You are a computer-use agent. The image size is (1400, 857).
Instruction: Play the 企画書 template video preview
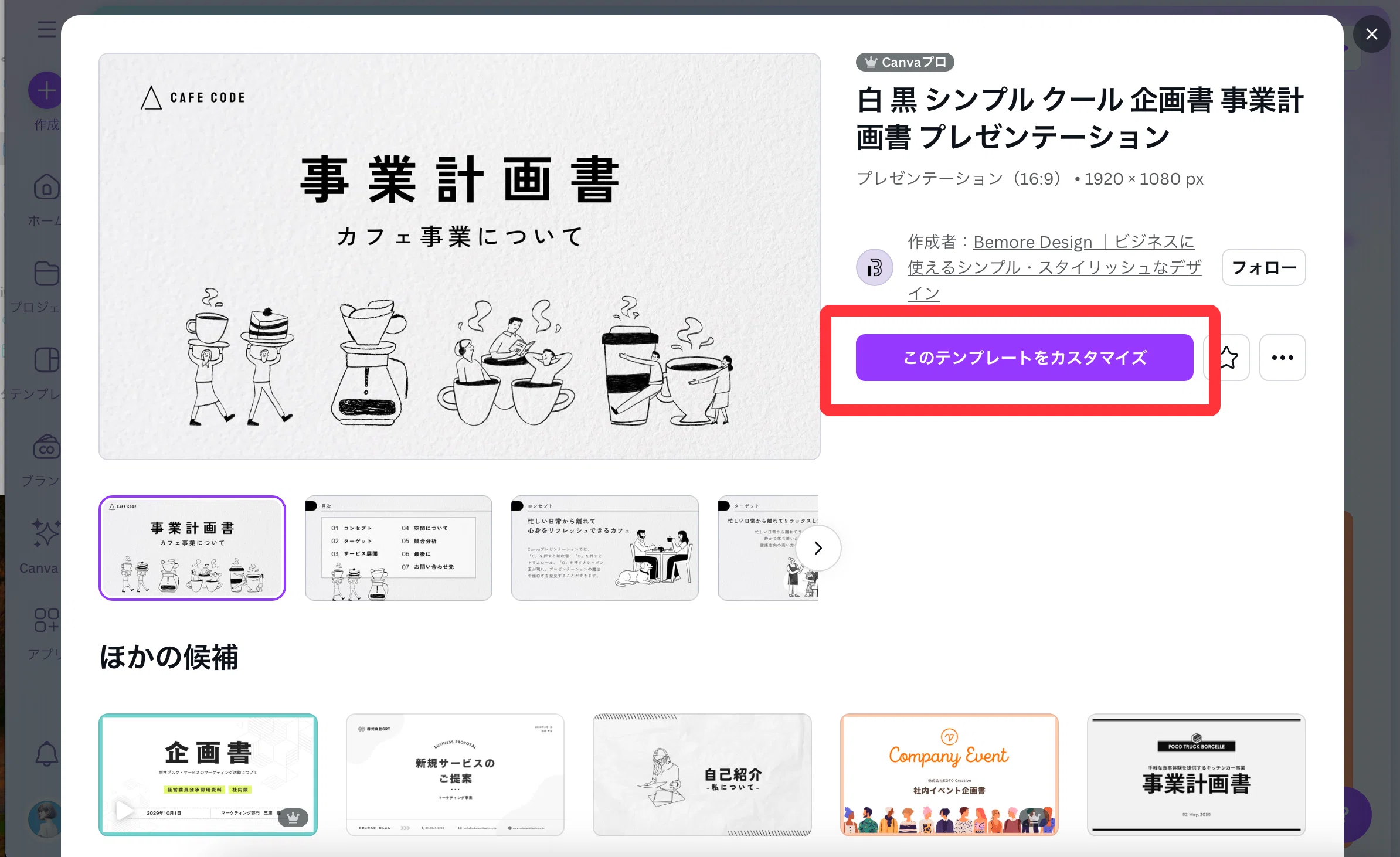(124, 811)
